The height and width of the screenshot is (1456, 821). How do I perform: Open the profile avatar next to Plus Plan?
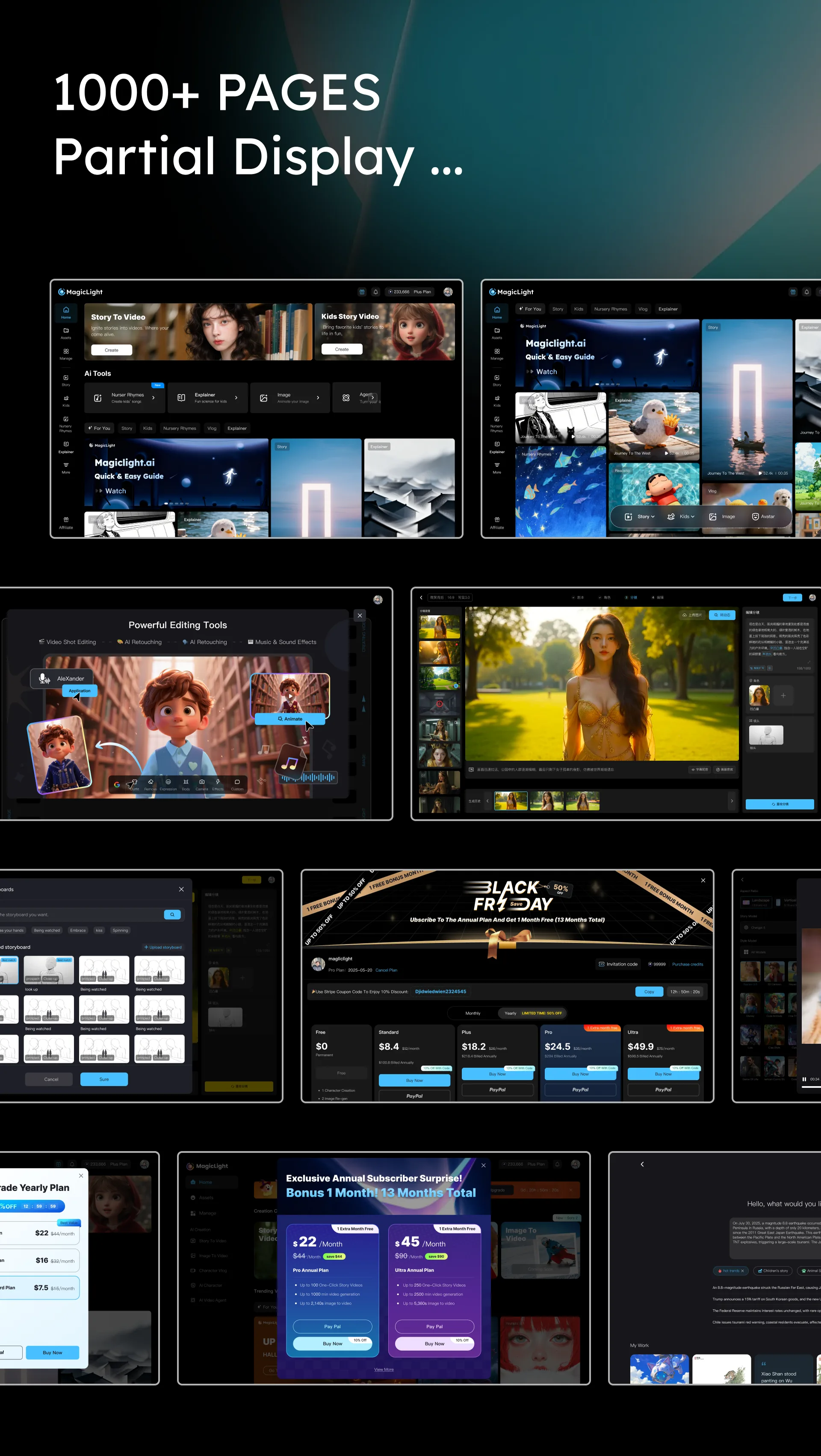click(x=448, y=292)
